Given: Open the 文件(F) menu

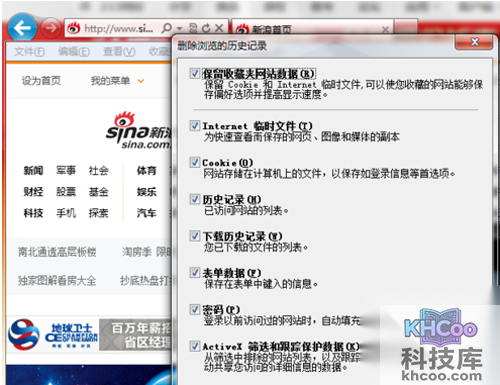Looking at the screenshot, I should click(29, 52).
